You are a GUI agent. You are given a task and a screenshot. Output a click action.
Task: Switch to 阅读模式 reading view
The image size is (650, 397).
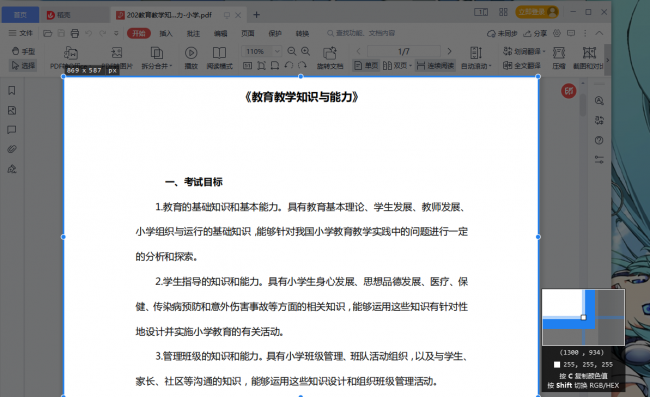(219, 57)
